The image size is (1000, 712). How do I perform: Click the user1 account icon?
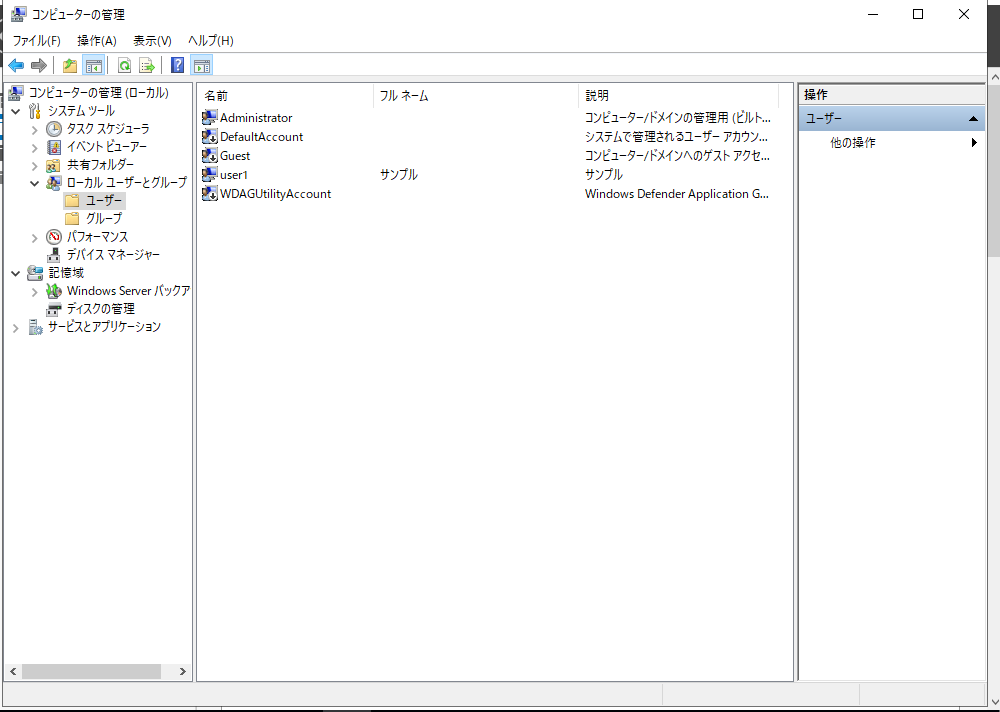tap(210, 174)
